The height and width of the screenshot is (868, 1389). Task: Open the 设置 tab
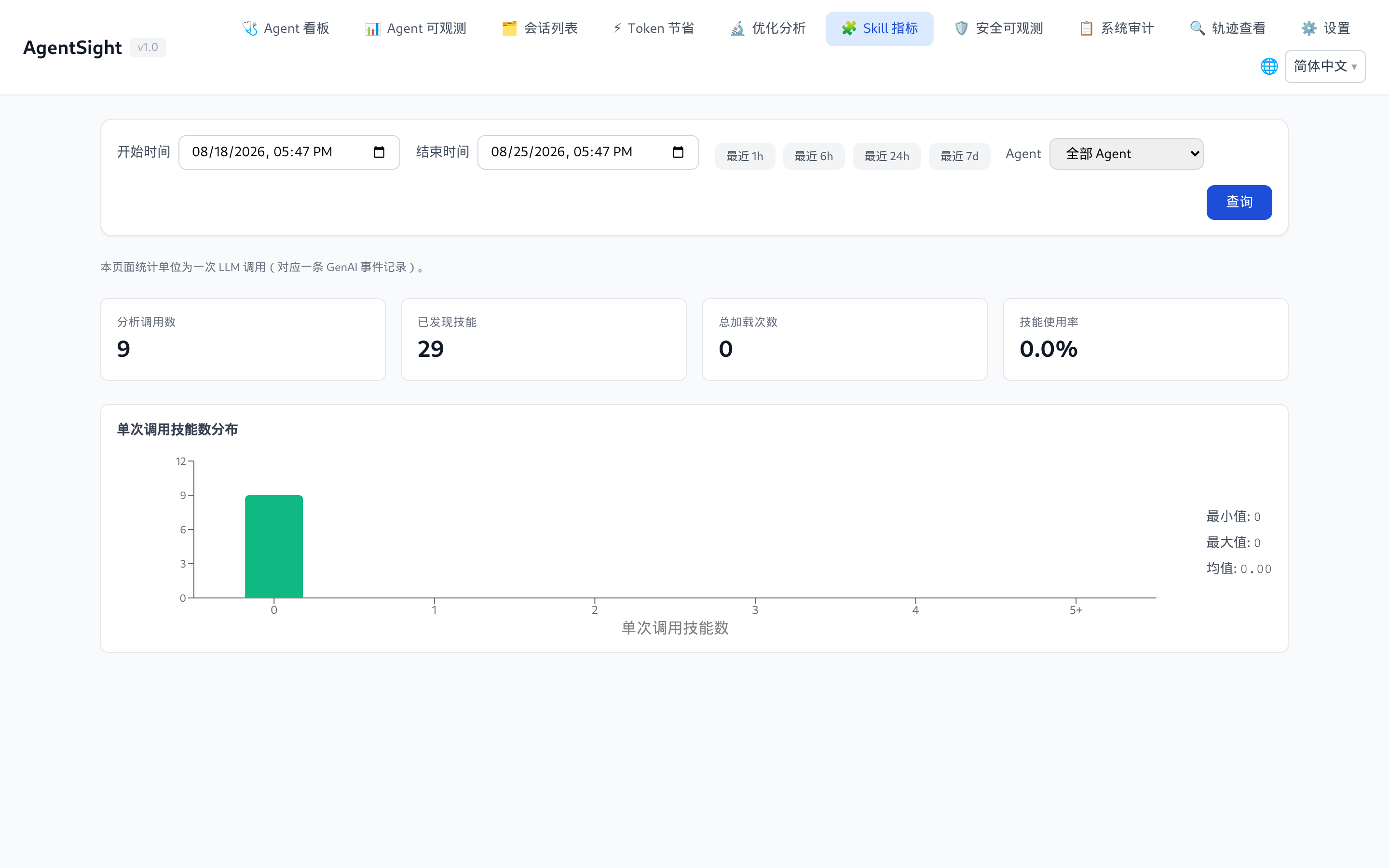pyautogui.click(x=1326, y=29)
